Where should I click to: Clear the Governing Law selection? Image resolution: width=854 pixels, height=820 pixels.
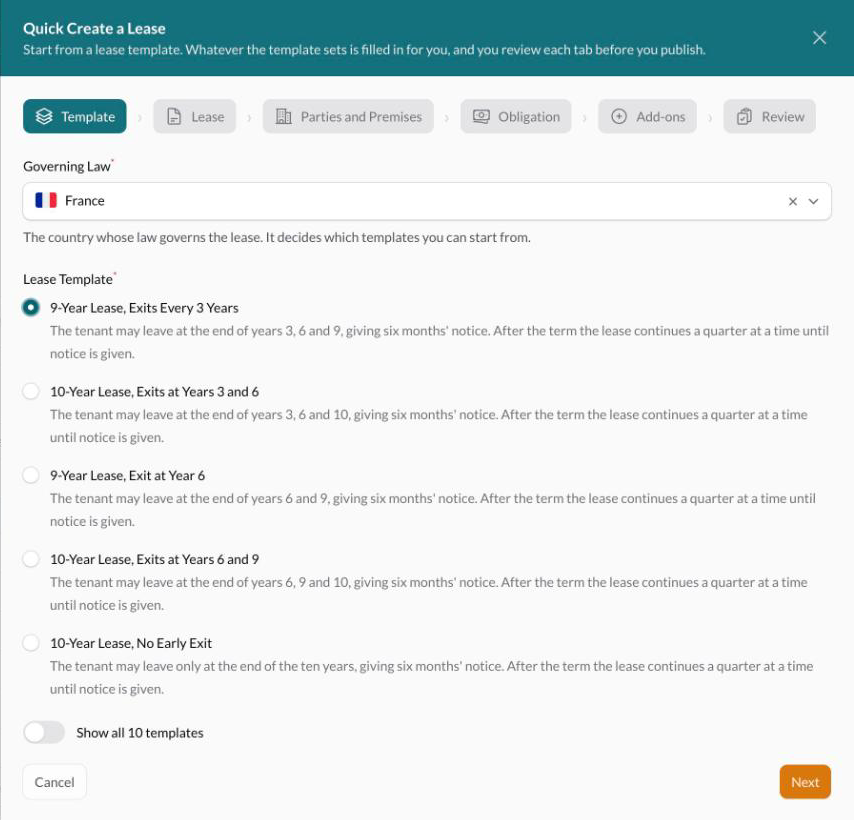tap(792, 201)
